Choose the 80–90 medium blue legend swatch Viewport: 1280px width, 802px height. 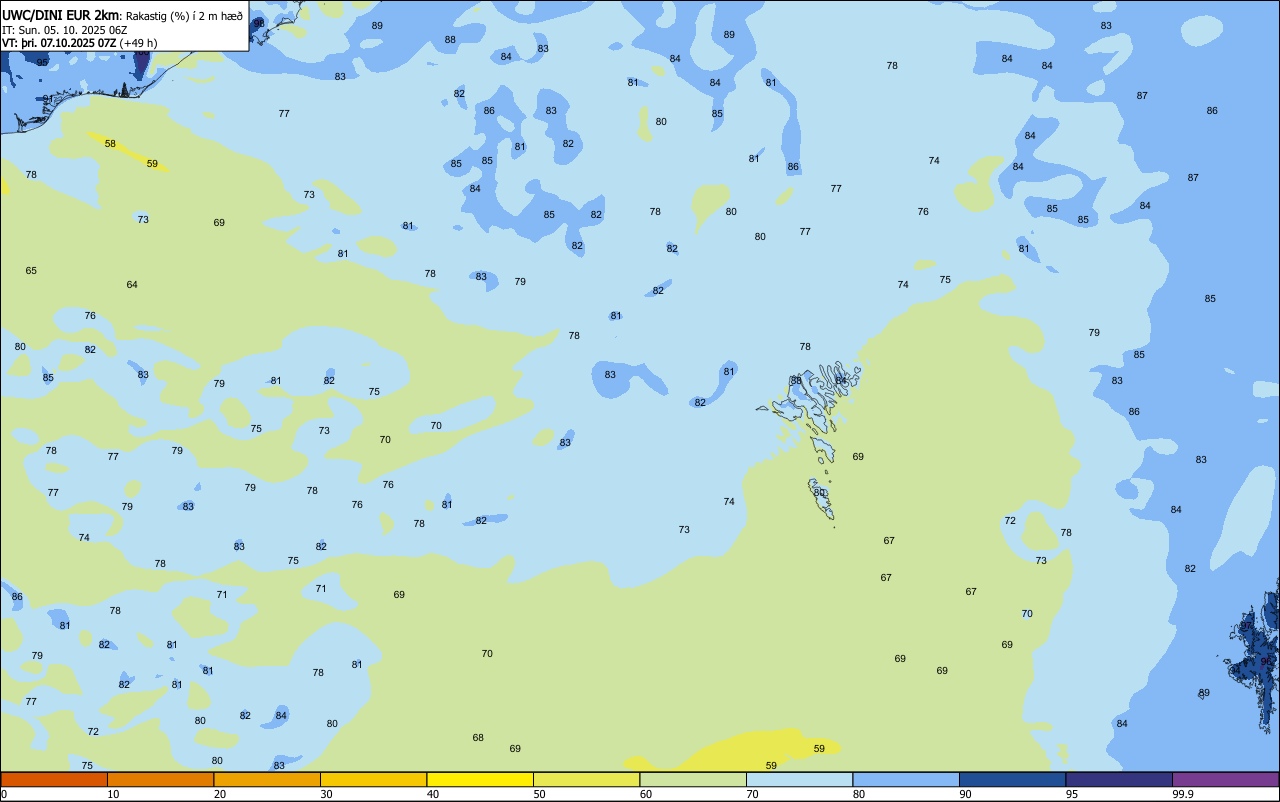(906, 779)
